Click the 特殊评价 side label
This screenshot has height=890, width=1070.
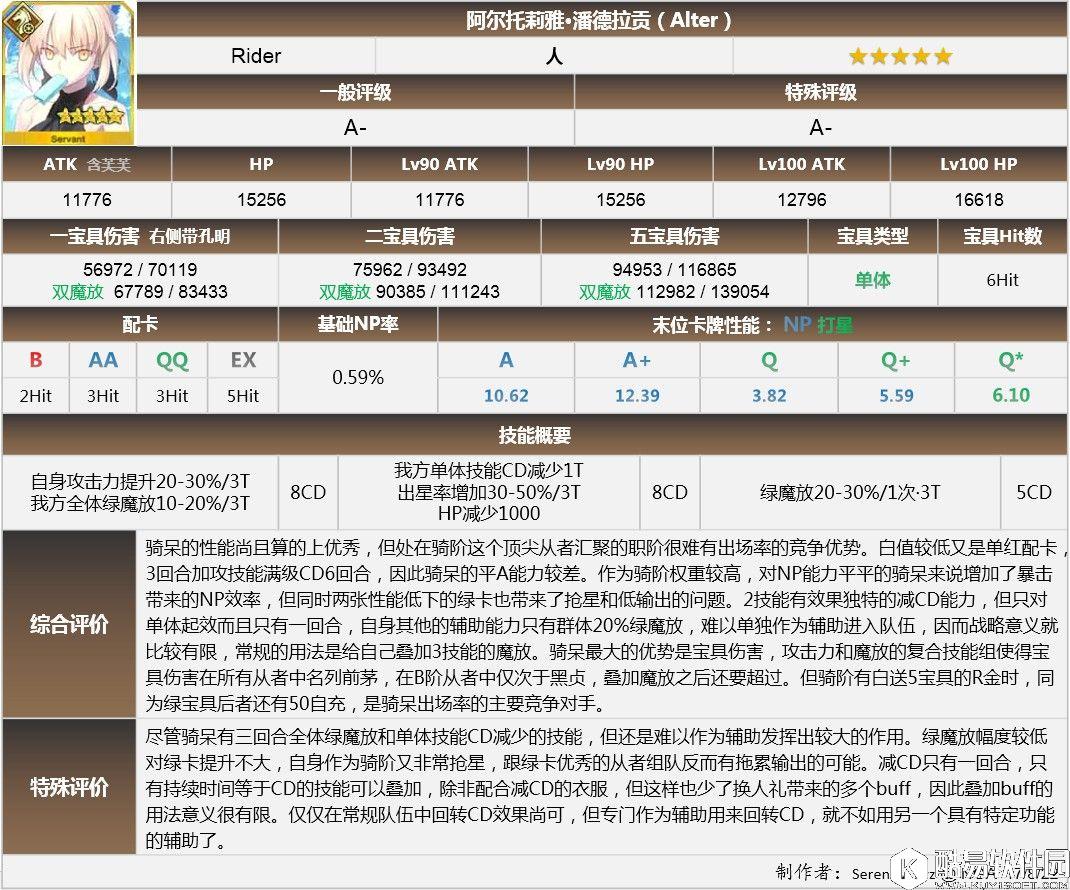69,786
